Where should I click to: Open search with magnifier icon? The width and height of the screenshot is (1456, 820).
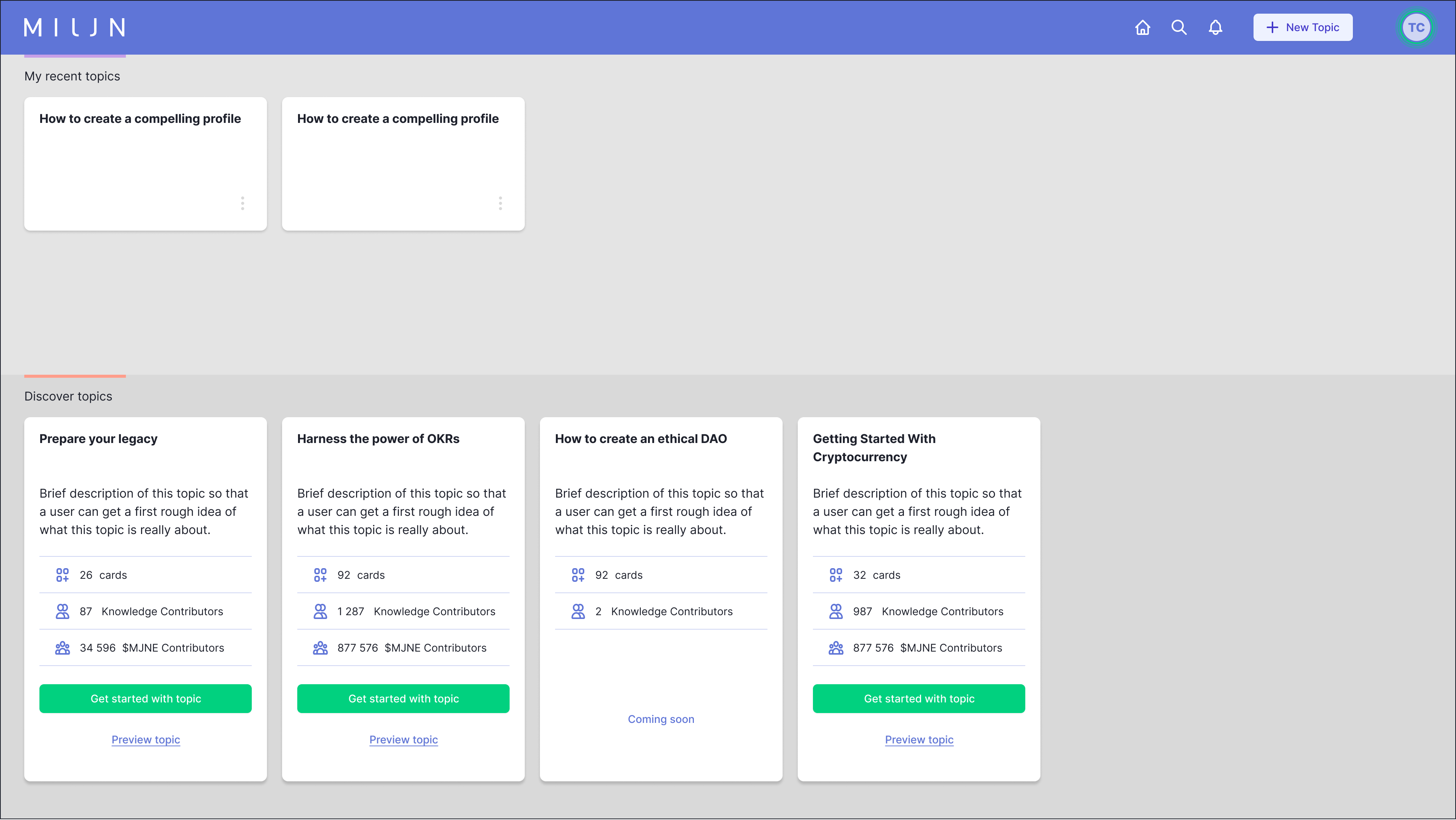(x=1178, y=27)
